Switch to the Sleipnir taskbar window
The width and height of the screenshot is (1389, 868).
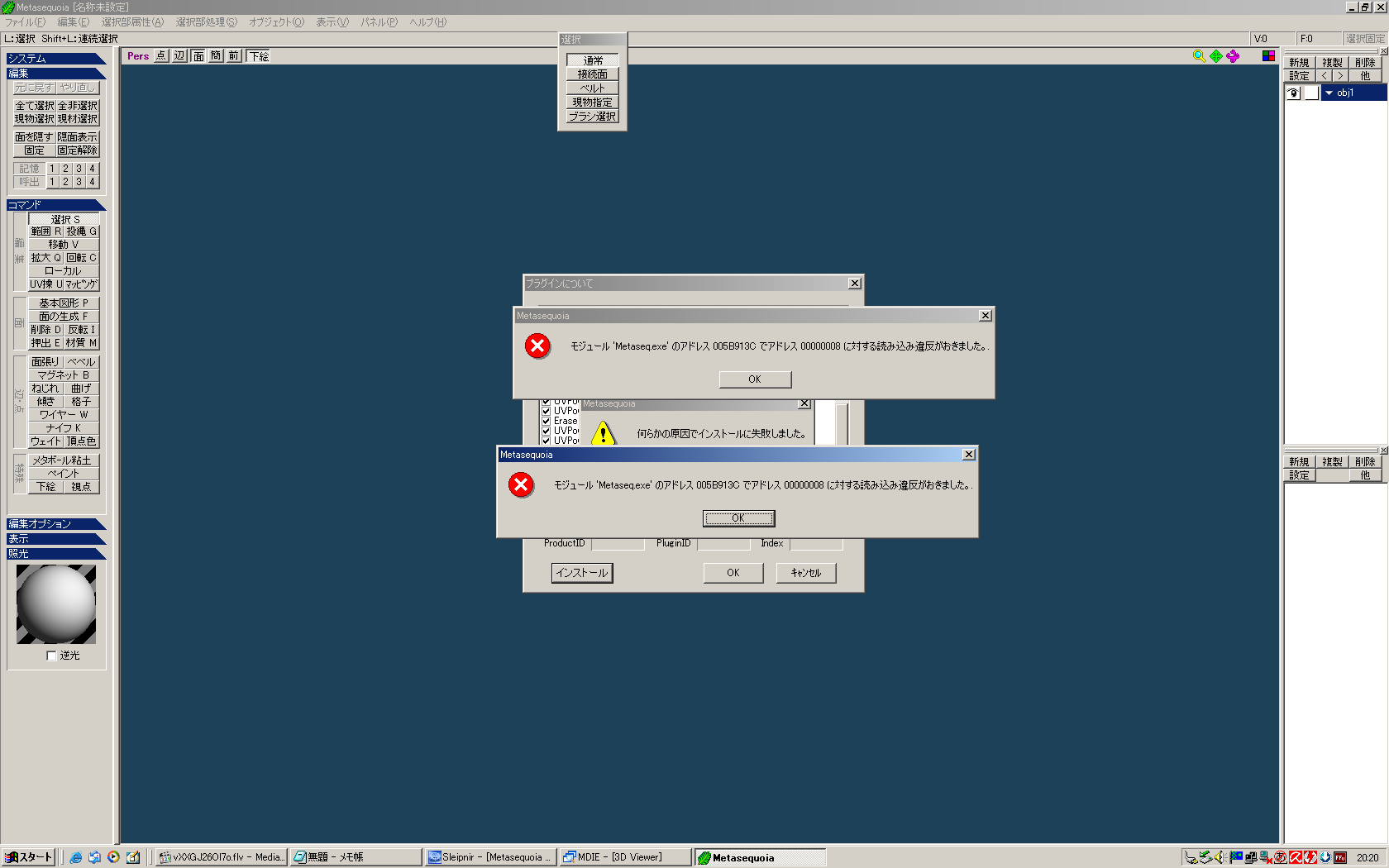click(x=489, y=857)
